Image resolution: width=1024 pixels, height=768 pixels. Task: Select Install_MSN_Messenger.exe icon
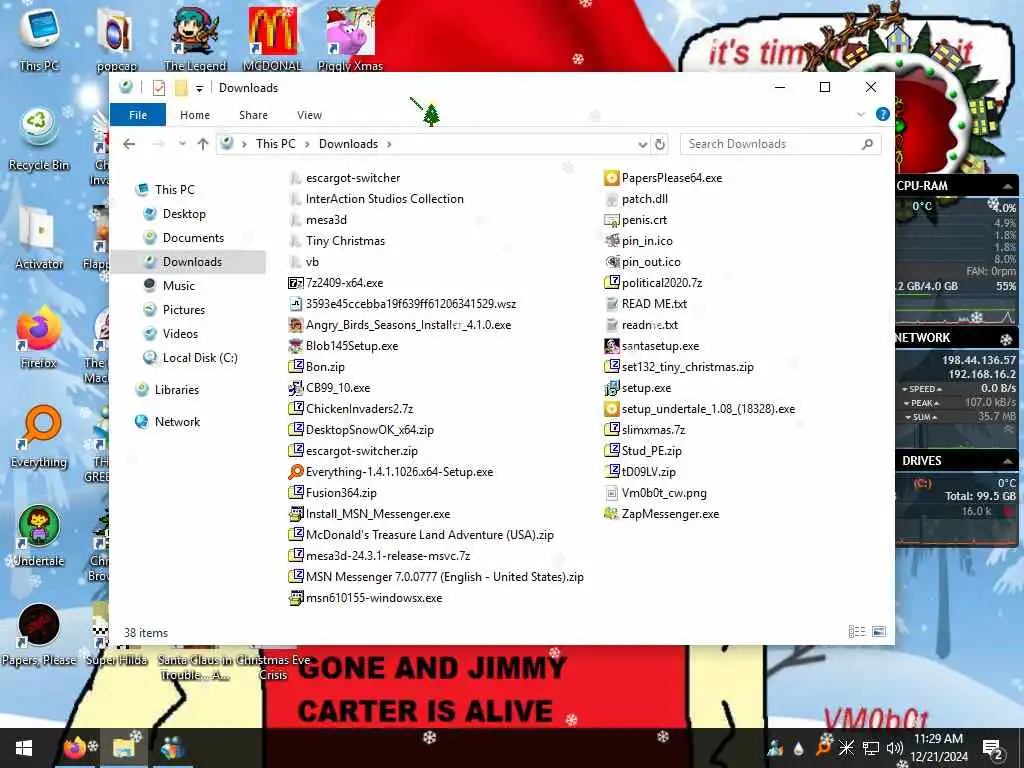(x=296, y=514)
